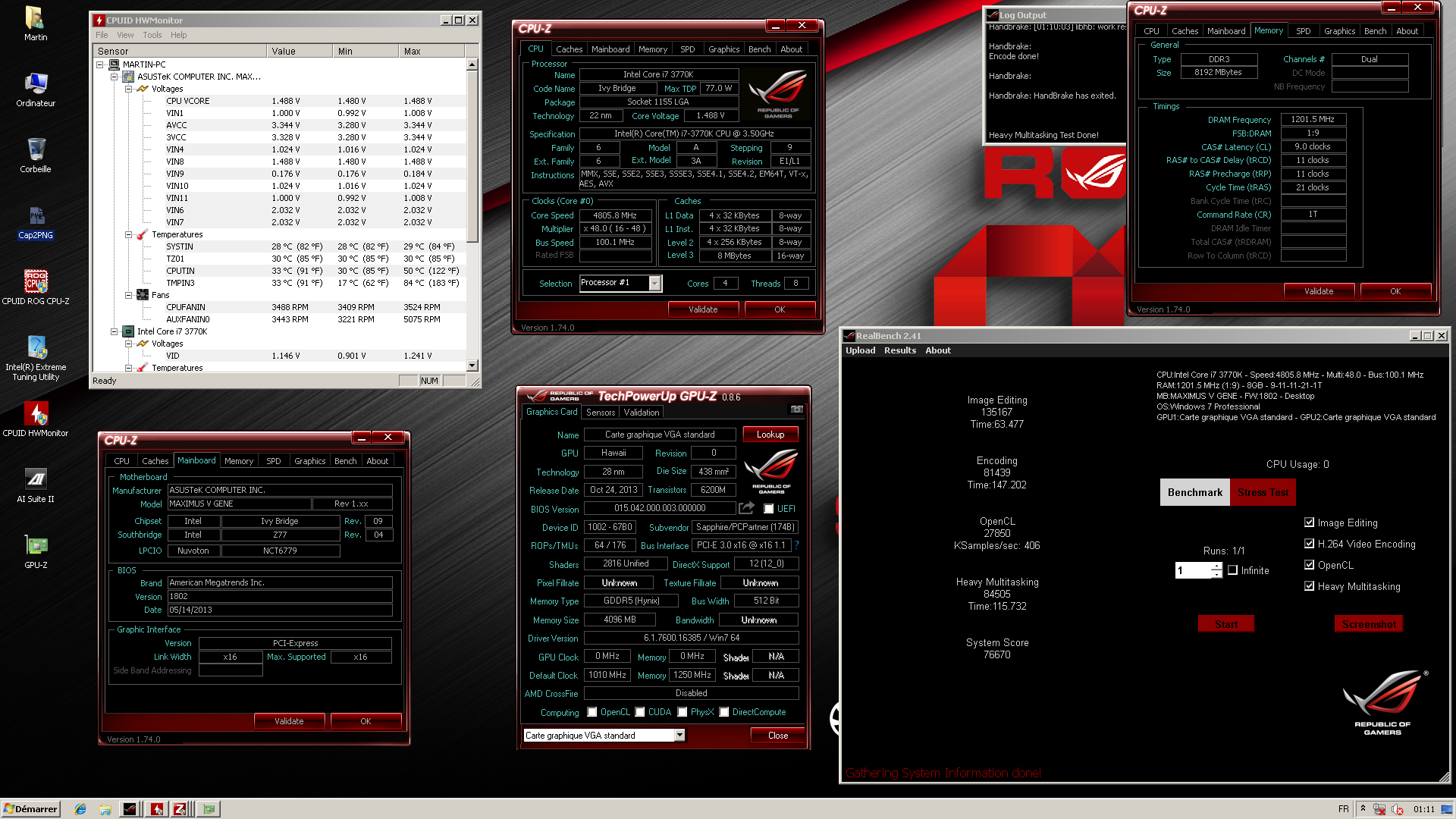Open the Results menu in RealBench

click(x=899, y=350)
